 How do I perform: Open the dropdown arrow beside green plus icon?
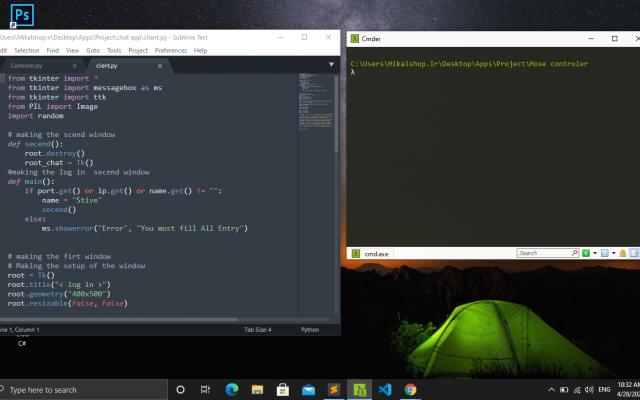pyautogui.click(x=595, y=253)
